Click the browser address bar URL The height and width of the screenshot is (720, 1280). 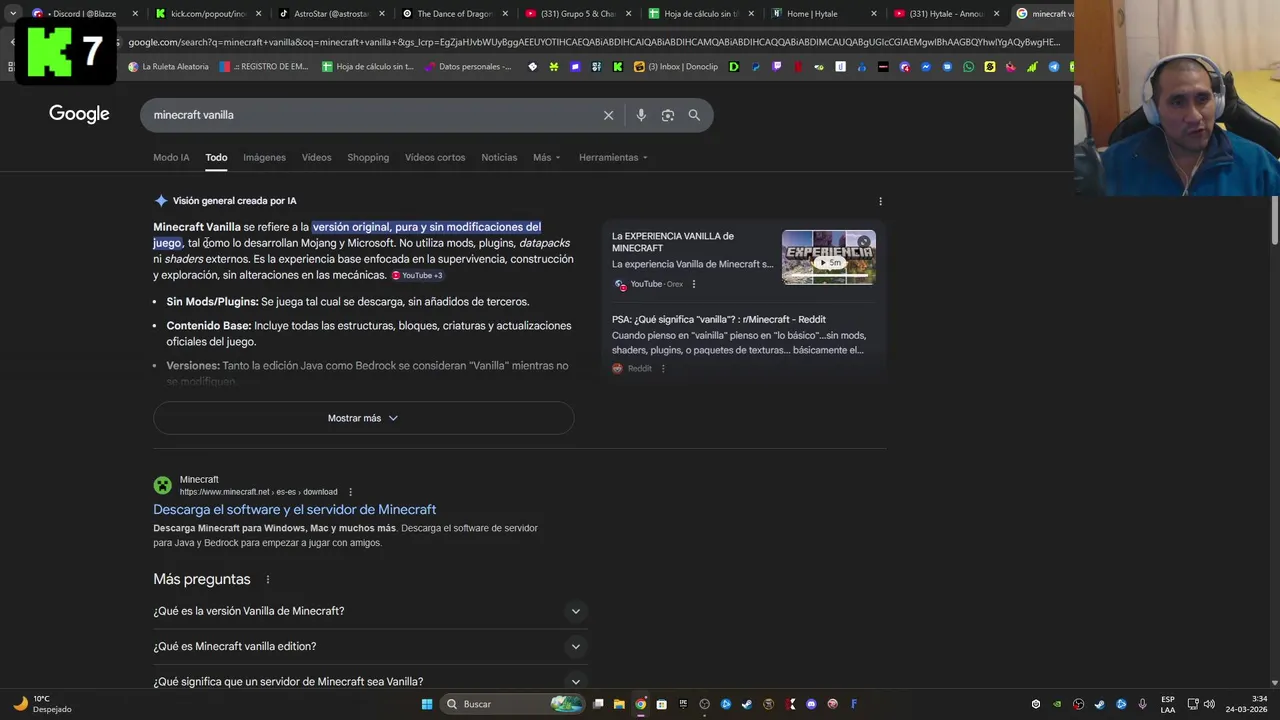(594, 42)
